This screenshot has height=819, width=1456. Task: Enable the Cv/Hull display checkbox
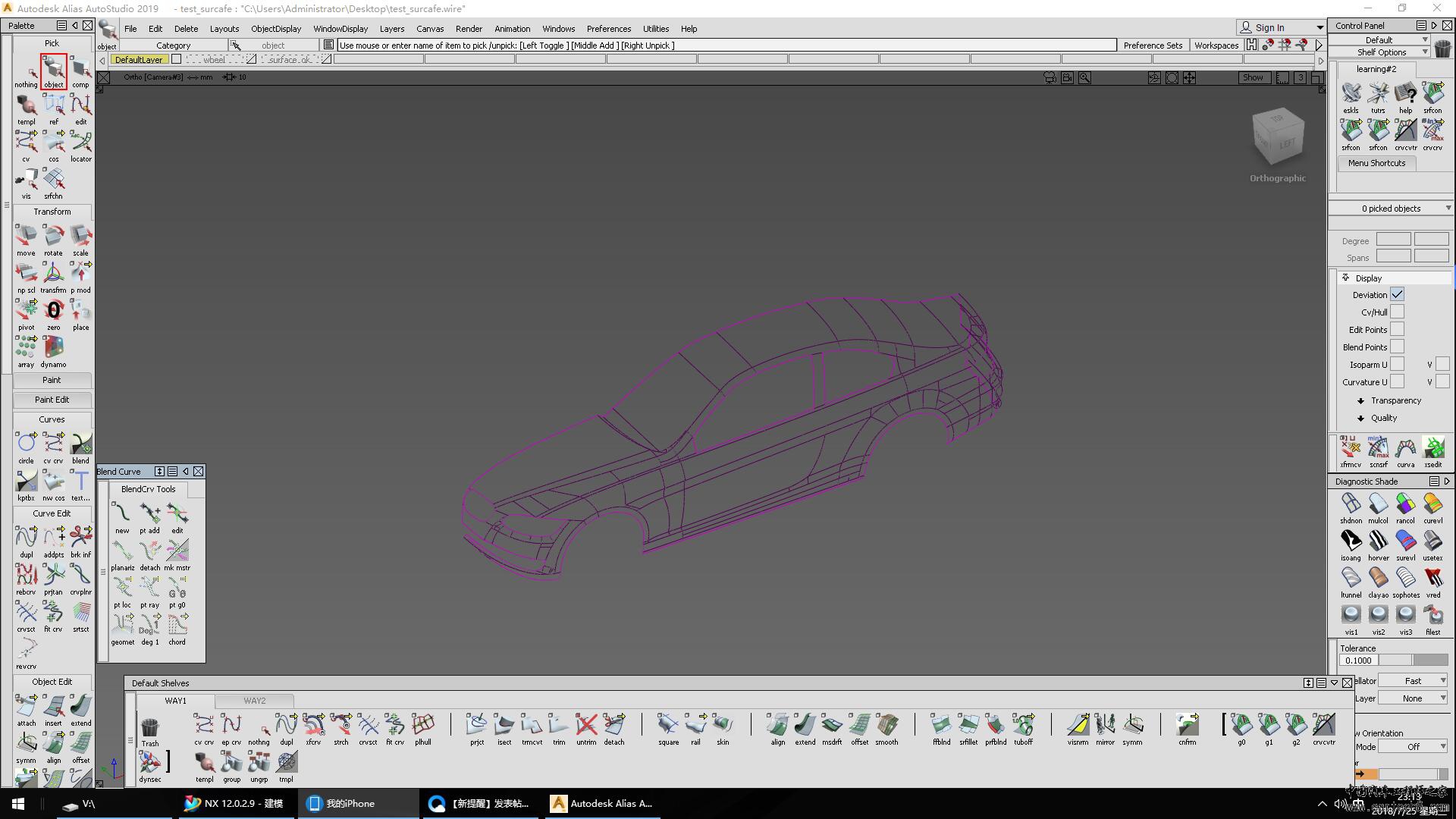tap(1397, 312)
